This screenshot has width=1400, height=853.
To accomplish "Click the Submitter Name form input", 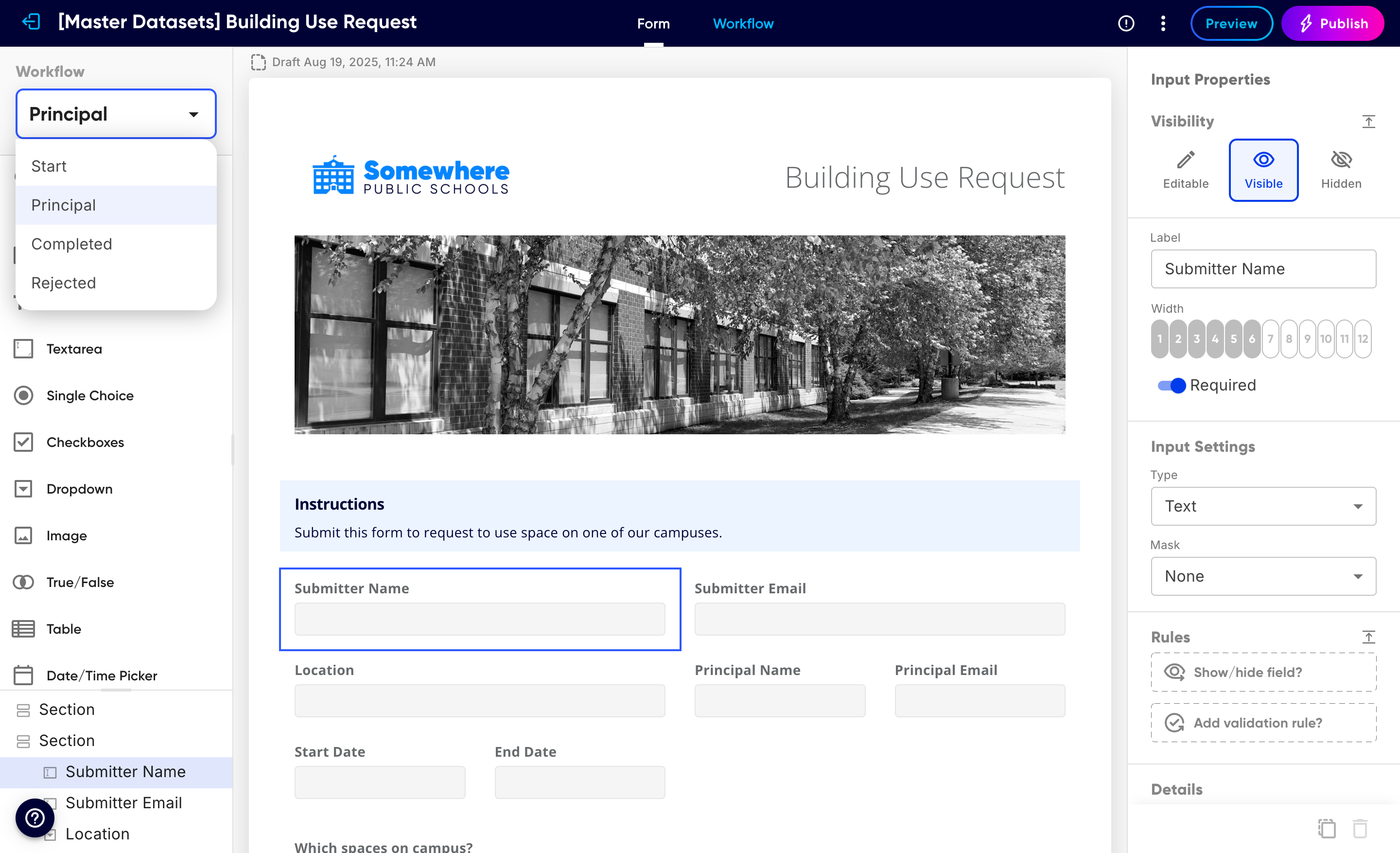I will [479, 619].
